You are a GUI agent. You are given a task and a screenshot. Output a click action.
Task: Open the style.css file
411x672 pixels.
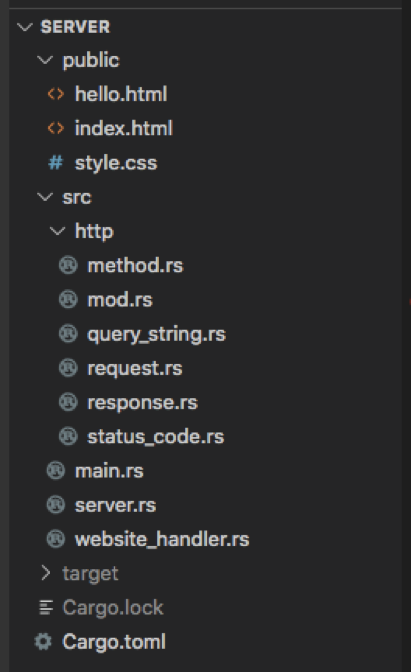(116, 163)
